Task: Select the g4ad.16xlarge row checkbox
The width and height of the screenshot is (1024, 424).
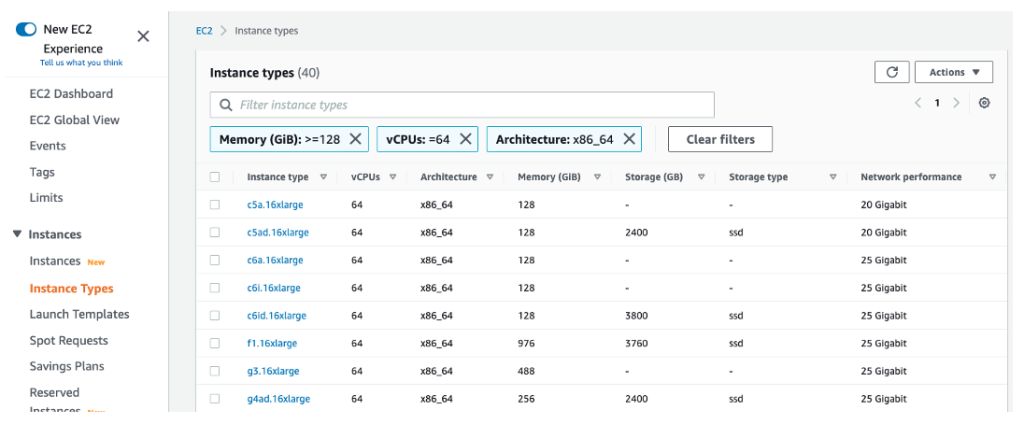Action: coord(215,399)
